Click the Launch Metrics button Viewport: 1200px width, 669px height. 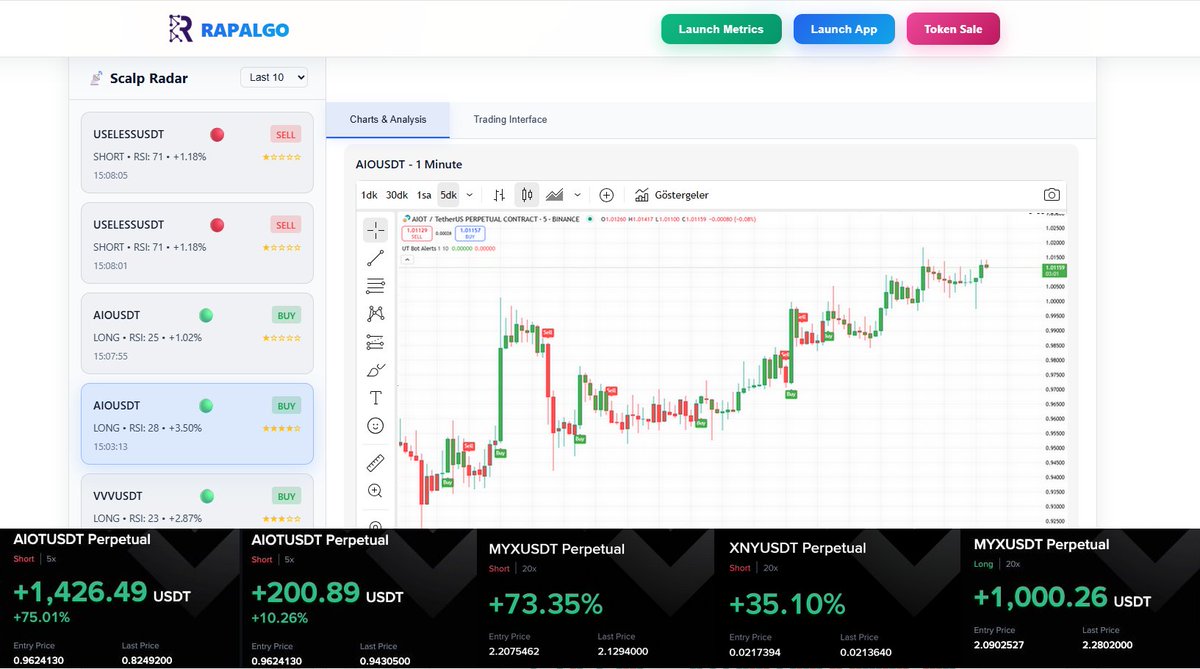[x=721, y=29]
